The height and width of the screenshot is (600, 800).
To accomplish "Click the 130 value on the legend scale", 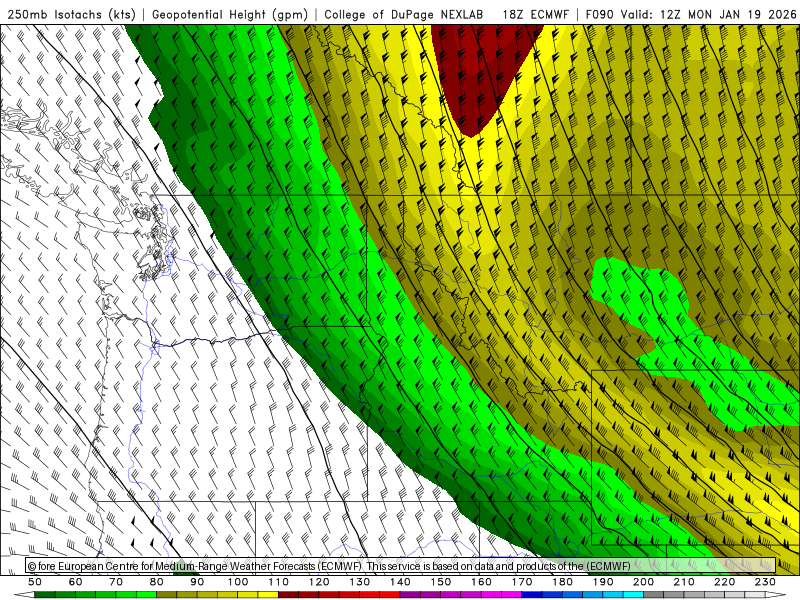I will tap(360, 582).
